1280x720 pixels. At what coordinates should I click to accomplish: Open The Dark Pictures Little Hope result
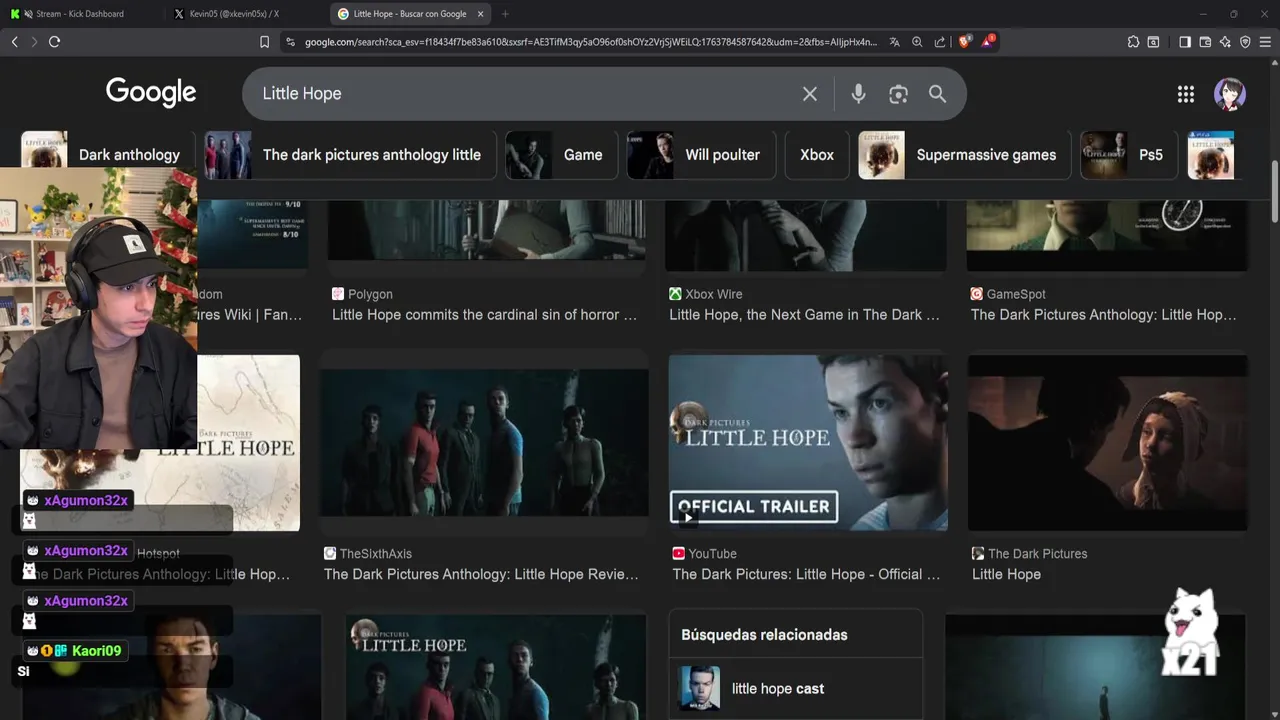1006,575
